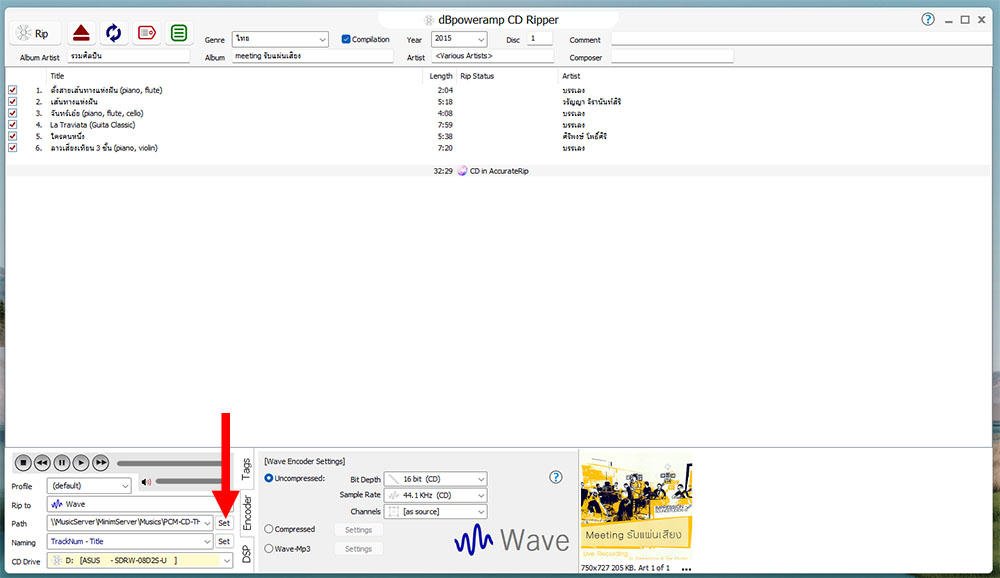Click the Set button beside Path
The height and width of the screenshot is (578, 1000).
(x=224, y=523)
